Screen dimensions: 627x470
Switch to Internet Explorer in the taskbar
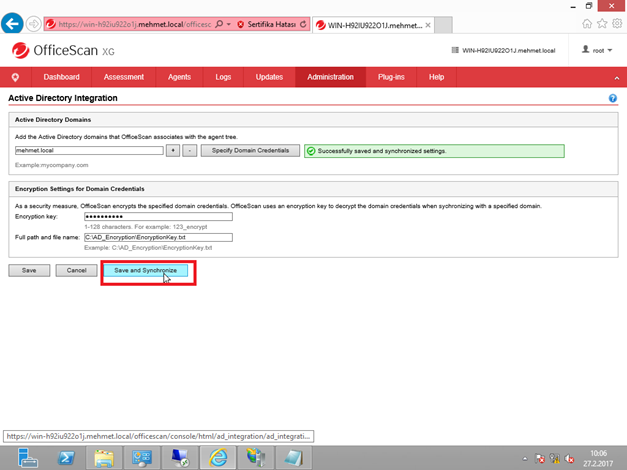pos(218,458)
